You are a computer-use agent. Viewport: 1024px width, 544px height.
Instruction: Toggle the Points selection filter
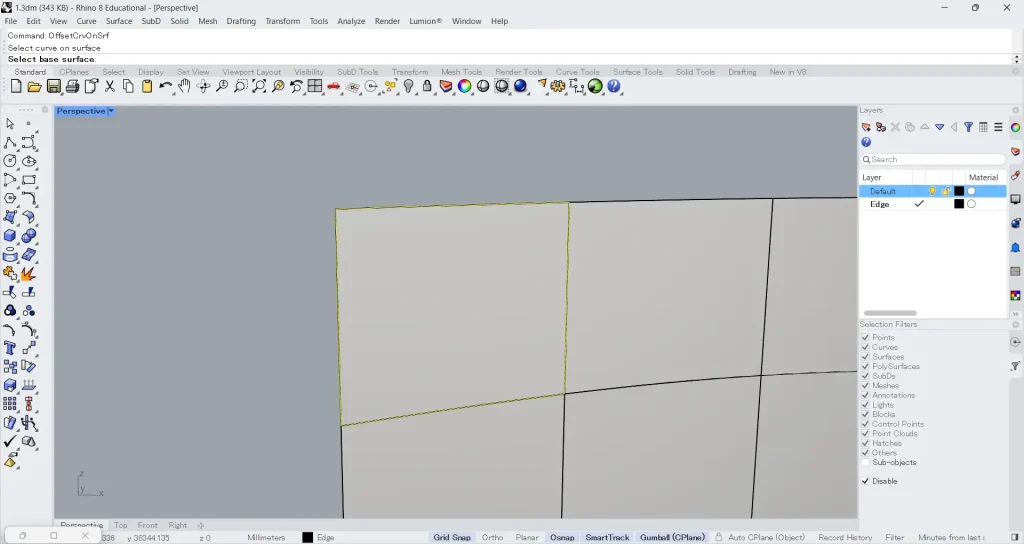pyautogui.click(x=865, y=338)
